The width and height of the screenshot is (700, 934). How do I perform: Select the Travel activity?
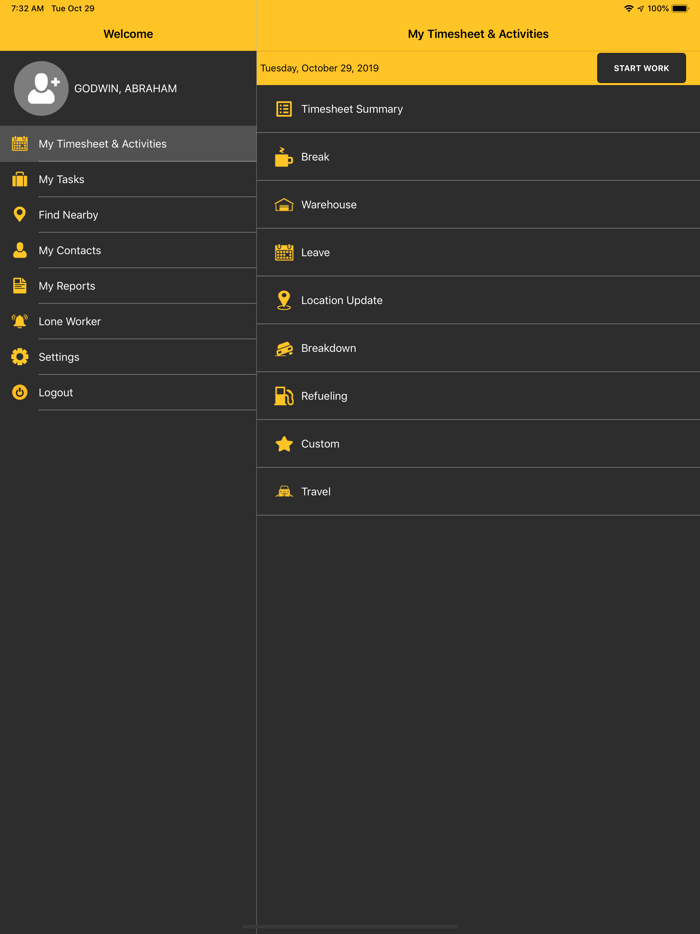[478, 491]
